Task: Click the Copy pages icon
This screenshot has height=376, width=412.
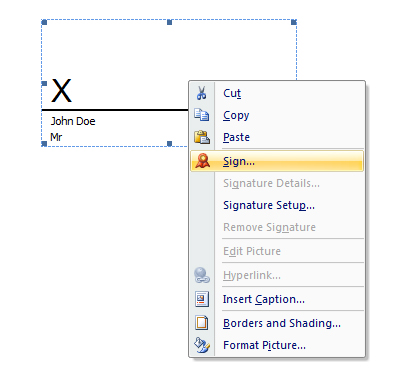Action: pos(202,115)
